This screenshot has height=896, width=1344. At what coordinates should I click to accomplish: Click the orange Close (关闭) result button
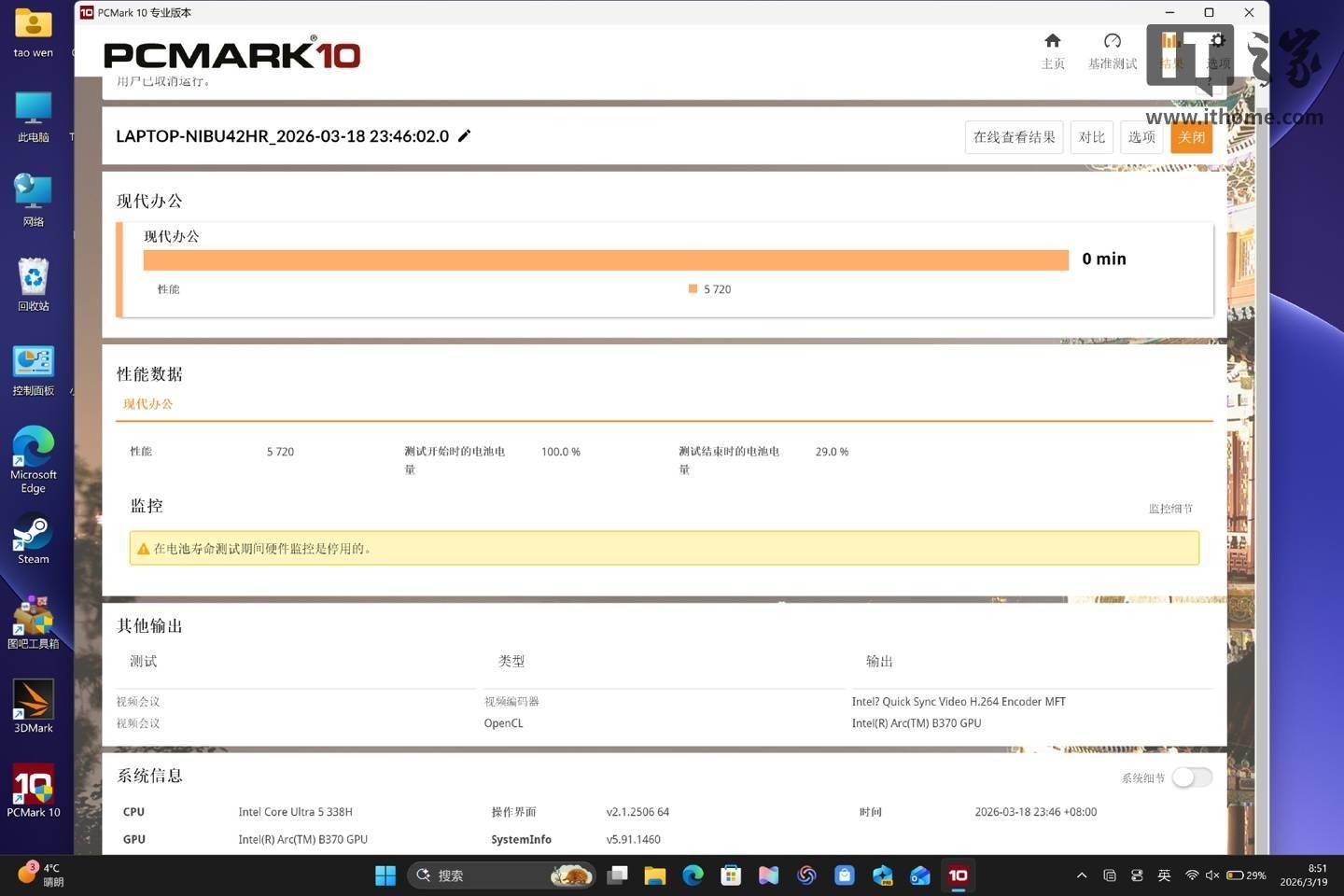(1191, 137)
